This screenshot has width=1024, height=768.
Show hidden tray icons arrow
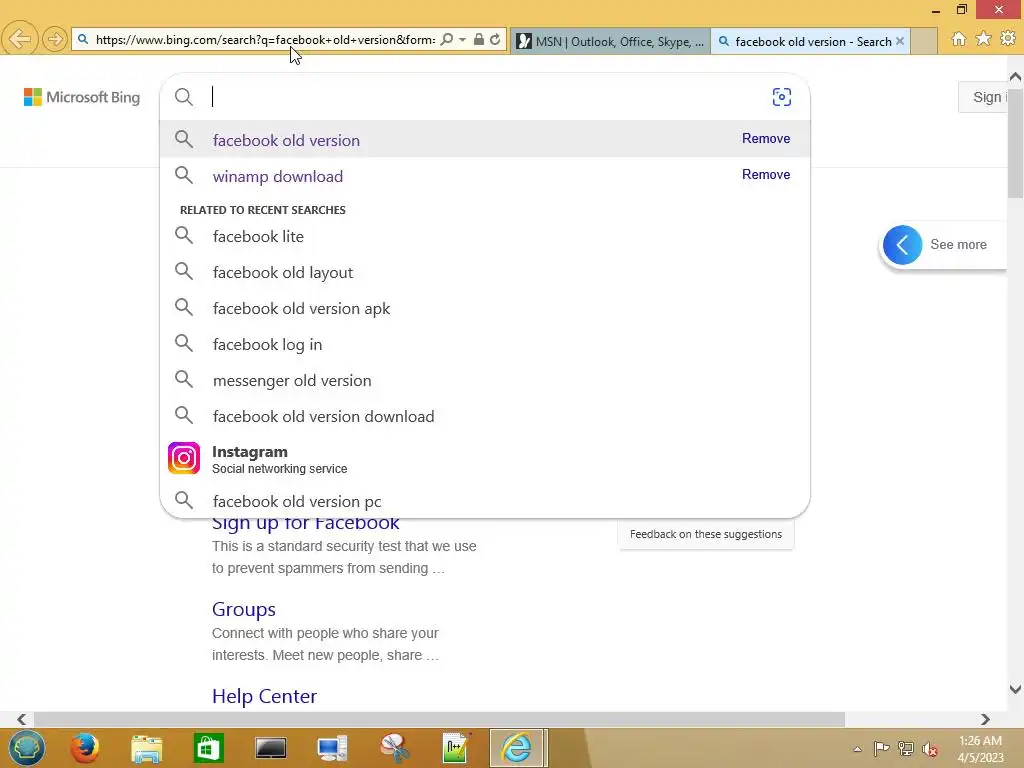tap(857, 749)
